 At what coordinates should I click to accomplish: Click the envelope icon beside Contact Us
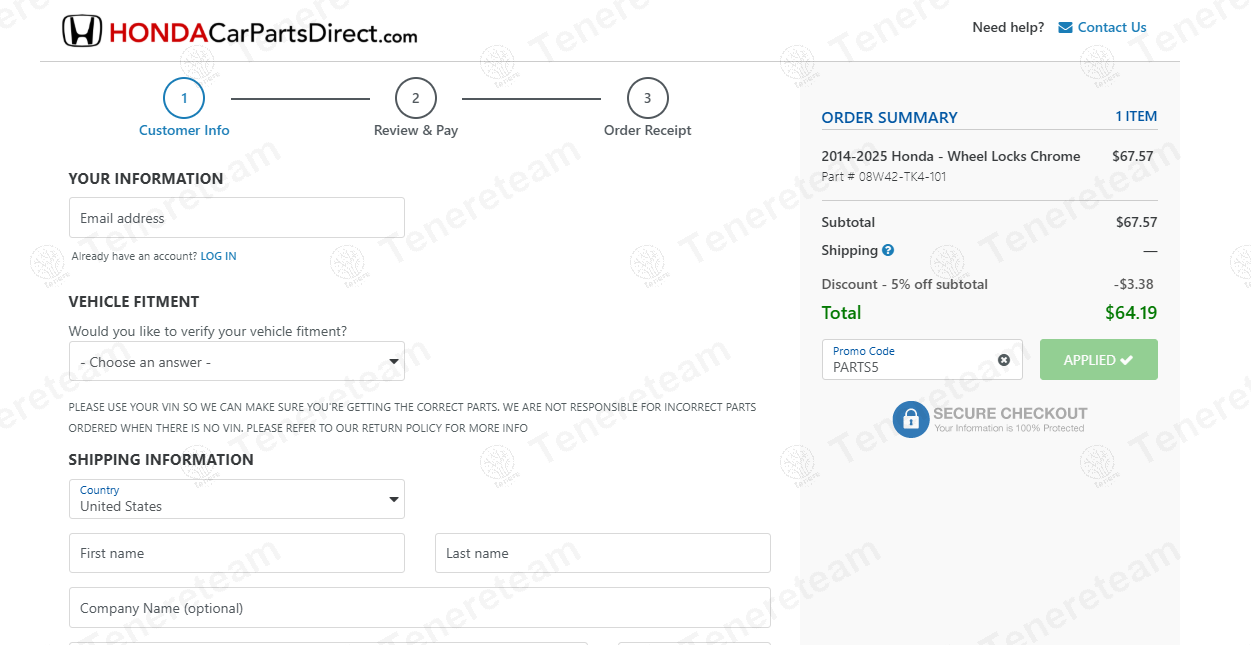click(x=1065, y=28)
